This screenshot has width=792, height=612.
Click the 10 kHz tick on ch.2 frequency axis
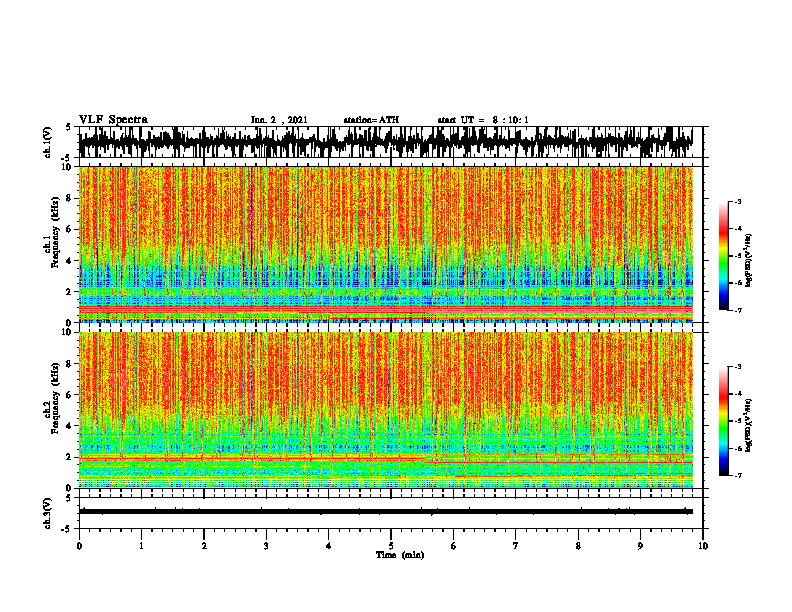click(x=68, y=332)
